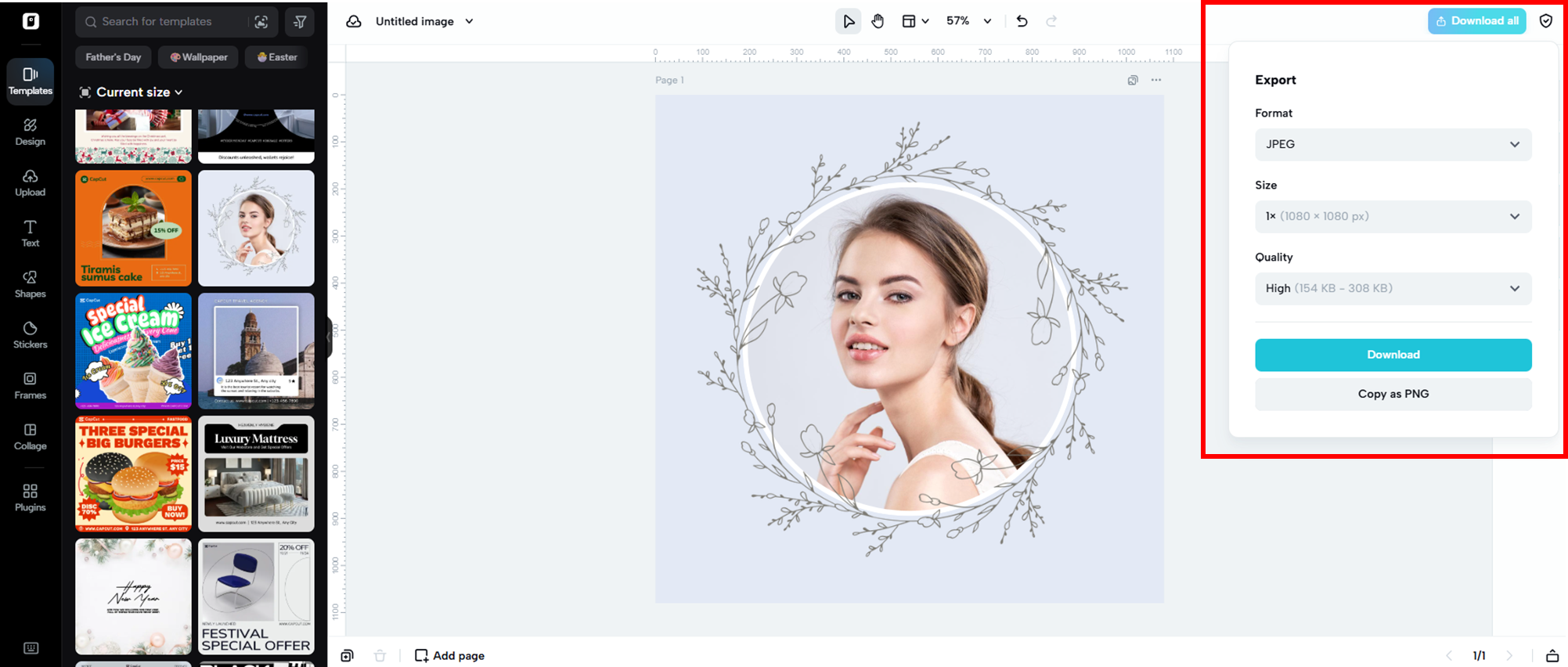Click the image search scan icon
Viewport: 1568px width, 667px height.
point(261,22)
